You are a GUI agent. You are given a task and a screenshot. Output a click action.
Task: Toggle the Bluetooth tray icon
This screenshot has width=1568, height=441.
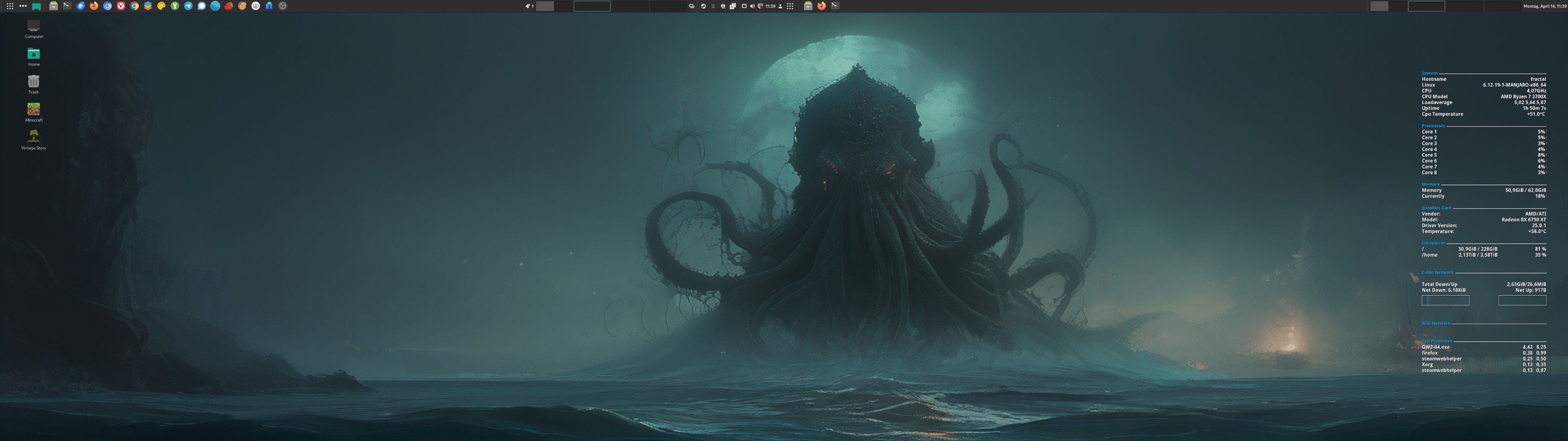click(x=713, y=6)
